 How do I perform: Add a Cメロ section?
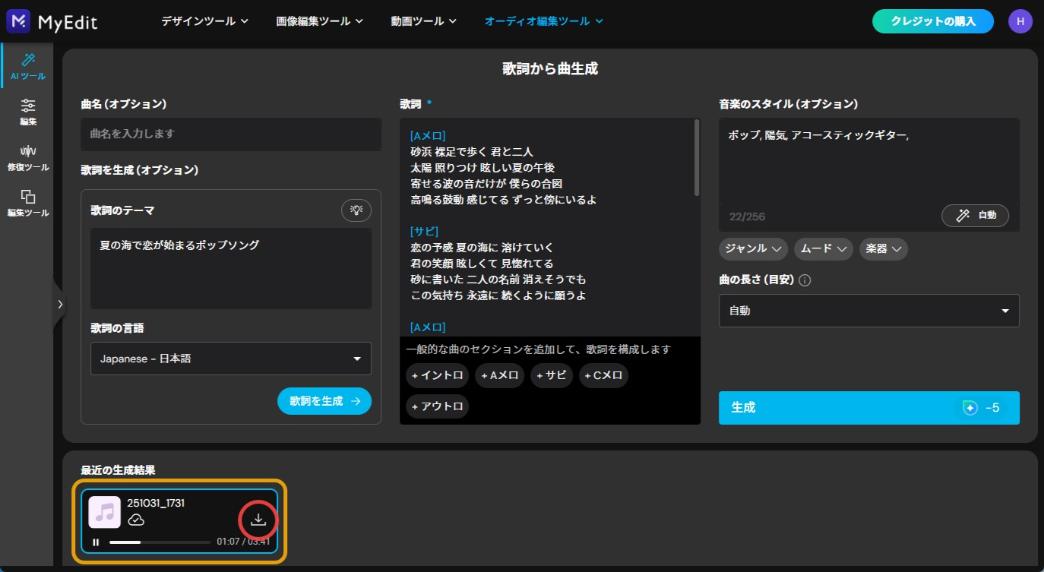(603, 376)
